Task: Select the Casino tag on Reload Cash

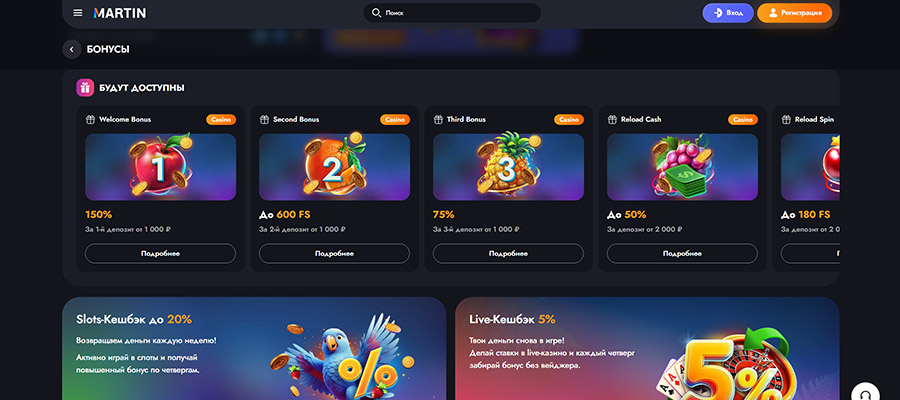Action: click(743, 119)
